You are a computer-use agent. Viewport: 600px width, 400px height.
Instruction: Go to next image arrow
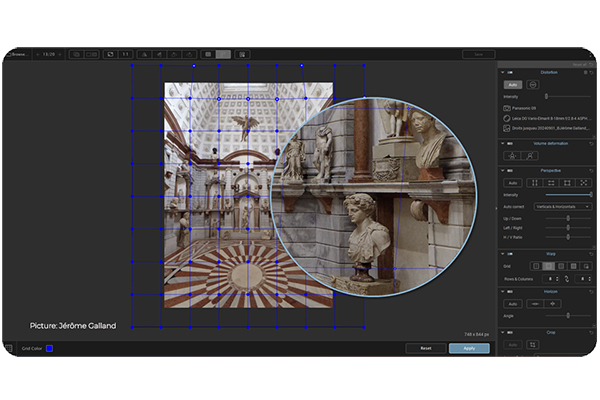[x=60, y=54]
